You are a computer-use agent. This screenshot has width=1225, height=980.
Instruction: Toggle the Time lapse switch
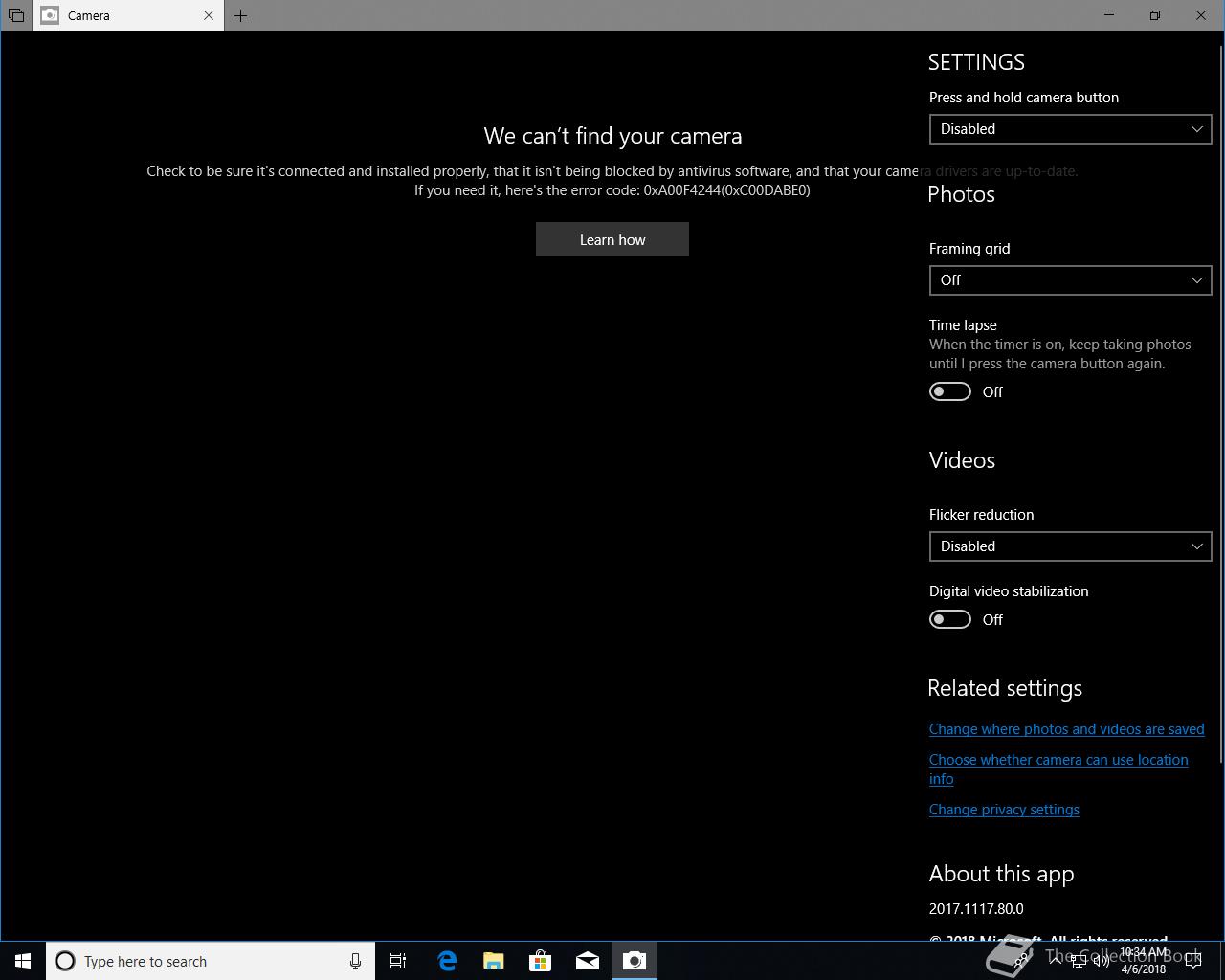950,391
